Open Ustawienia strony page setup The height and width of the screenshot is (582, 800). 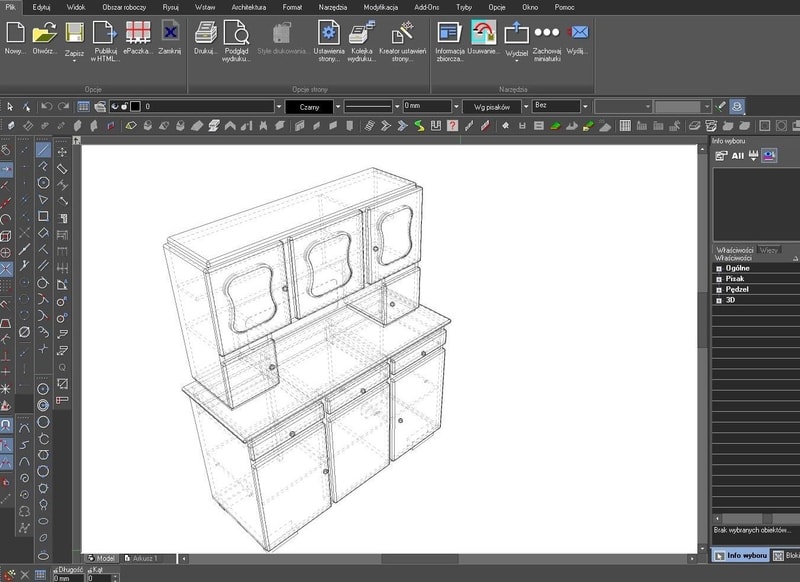[329, 32]
